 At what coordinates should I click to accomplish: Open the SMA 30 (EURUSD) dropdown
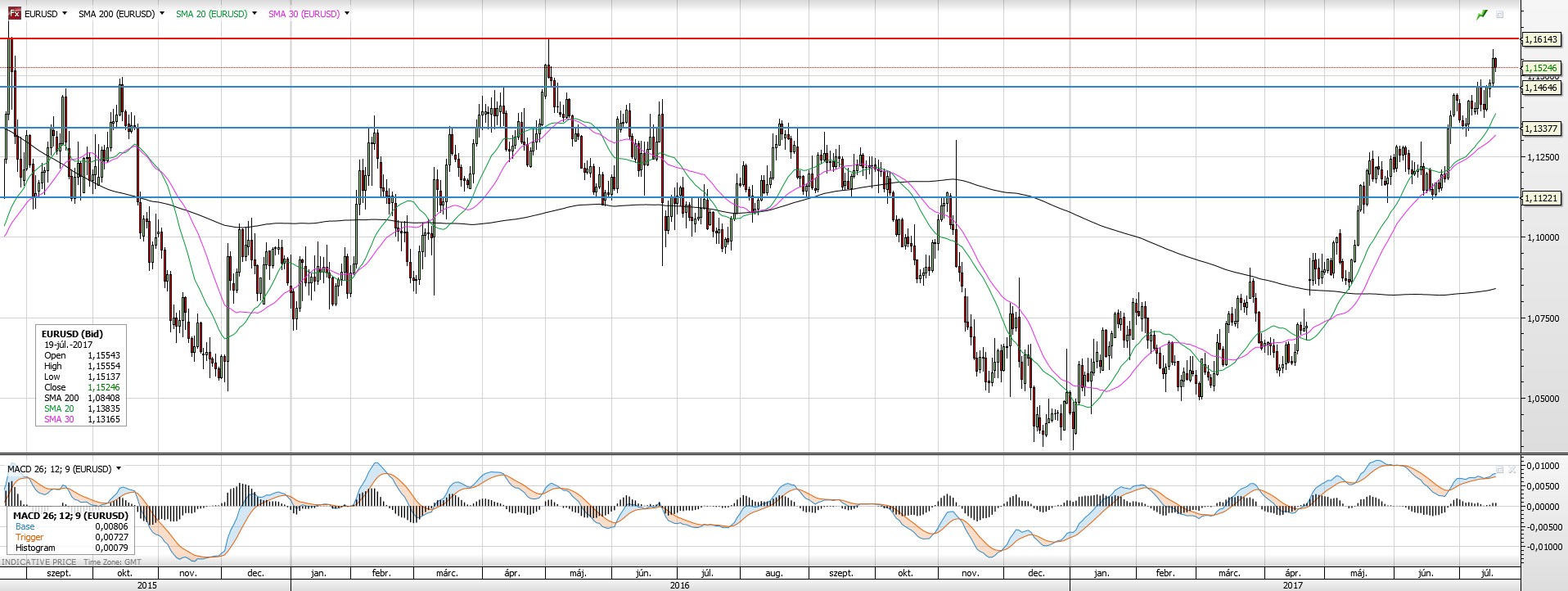347,14
